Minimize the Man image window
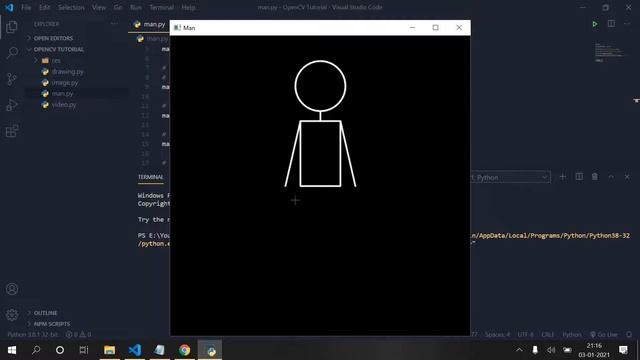Screen dimensions: 640x360 click(412, 27)
